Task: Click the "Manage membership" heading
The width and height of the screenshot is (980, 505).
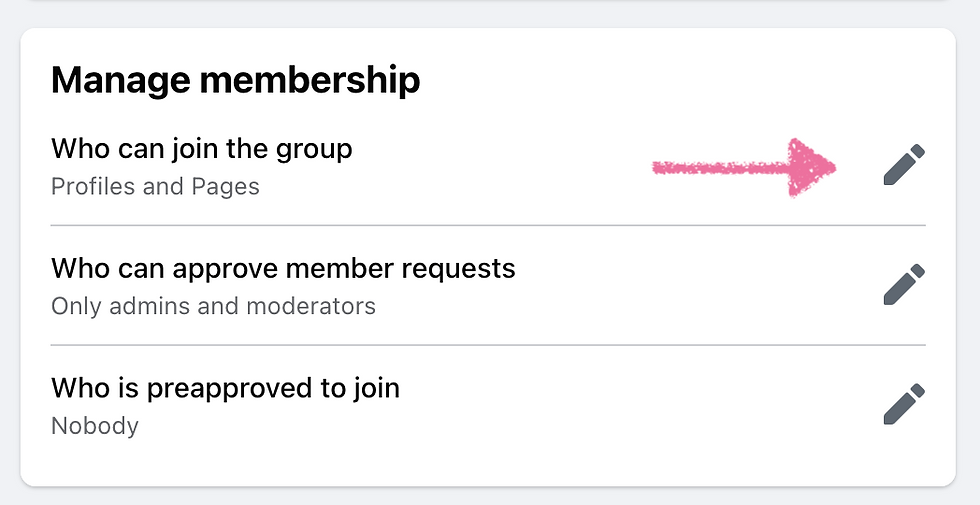Action: pos(236,81)
